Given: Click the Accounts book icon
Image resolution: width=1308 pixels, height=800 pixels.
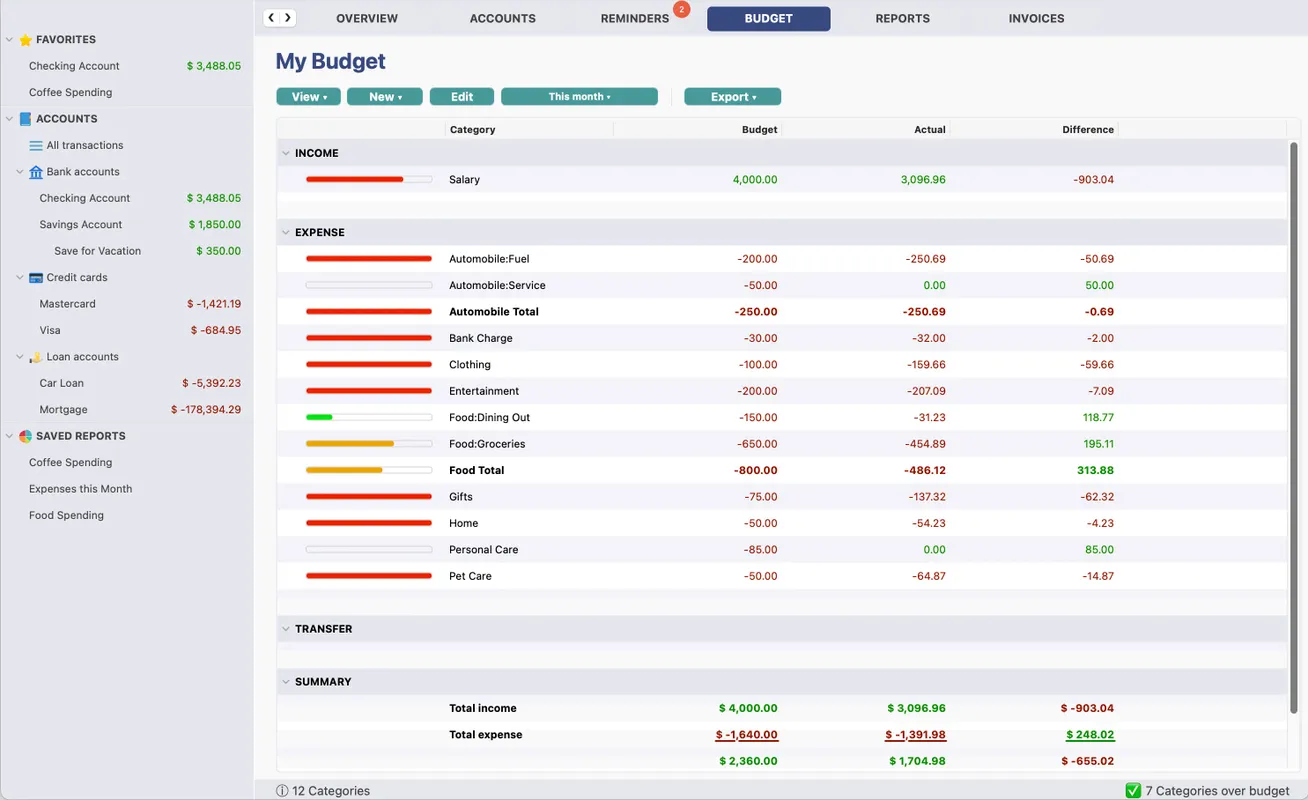Looking at the screenshot, I should click(x=26, y=119).
